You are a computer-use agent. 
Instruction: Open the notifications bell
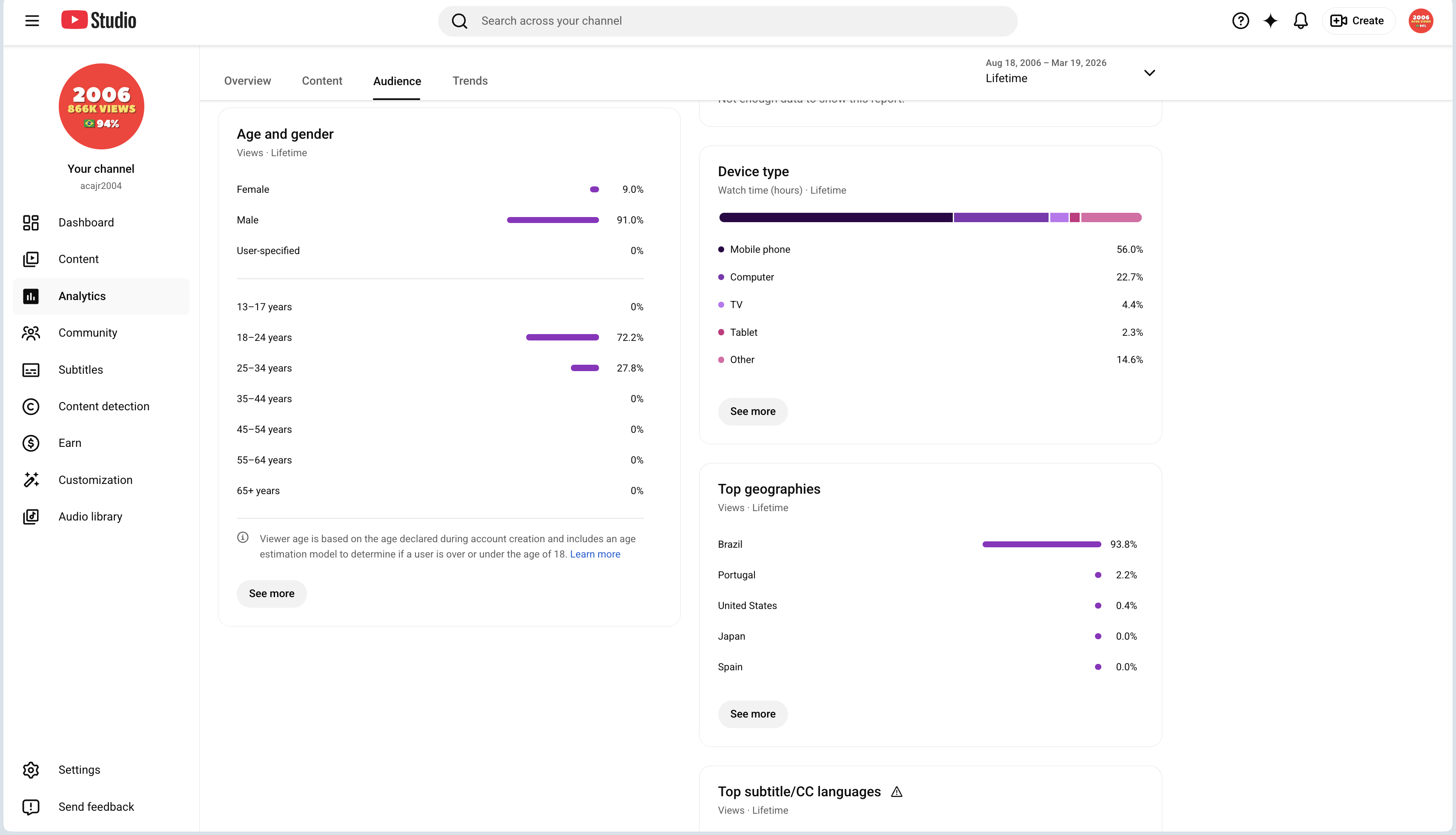1301,21
